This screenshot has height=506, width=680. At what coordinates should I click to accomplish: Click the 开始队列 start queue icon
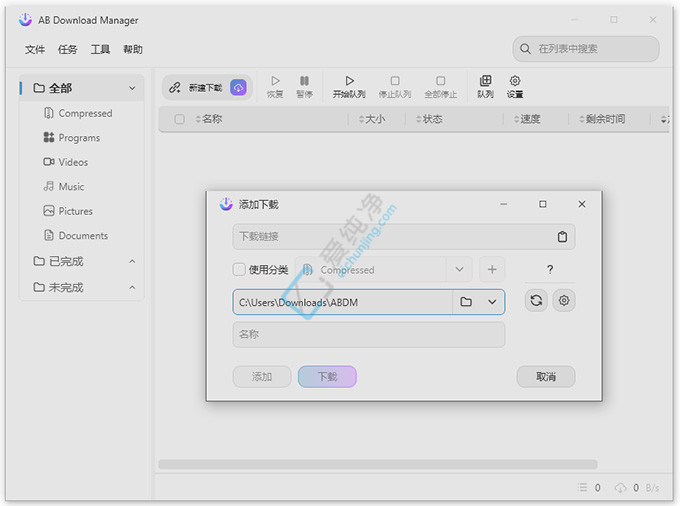click(x=349, y=87)
